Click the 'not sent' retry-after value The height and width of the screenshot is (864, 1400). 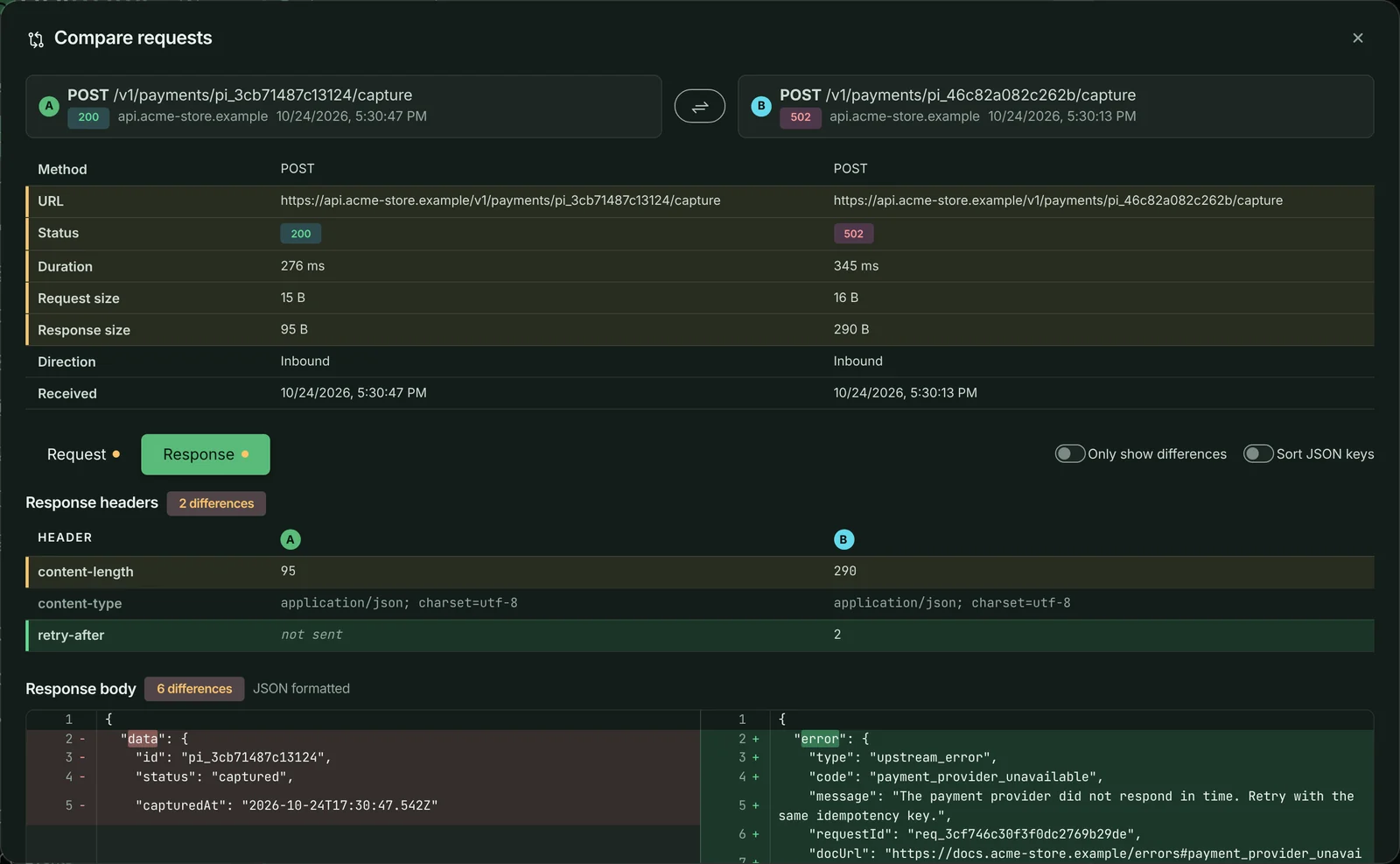(x=311, y=635)
